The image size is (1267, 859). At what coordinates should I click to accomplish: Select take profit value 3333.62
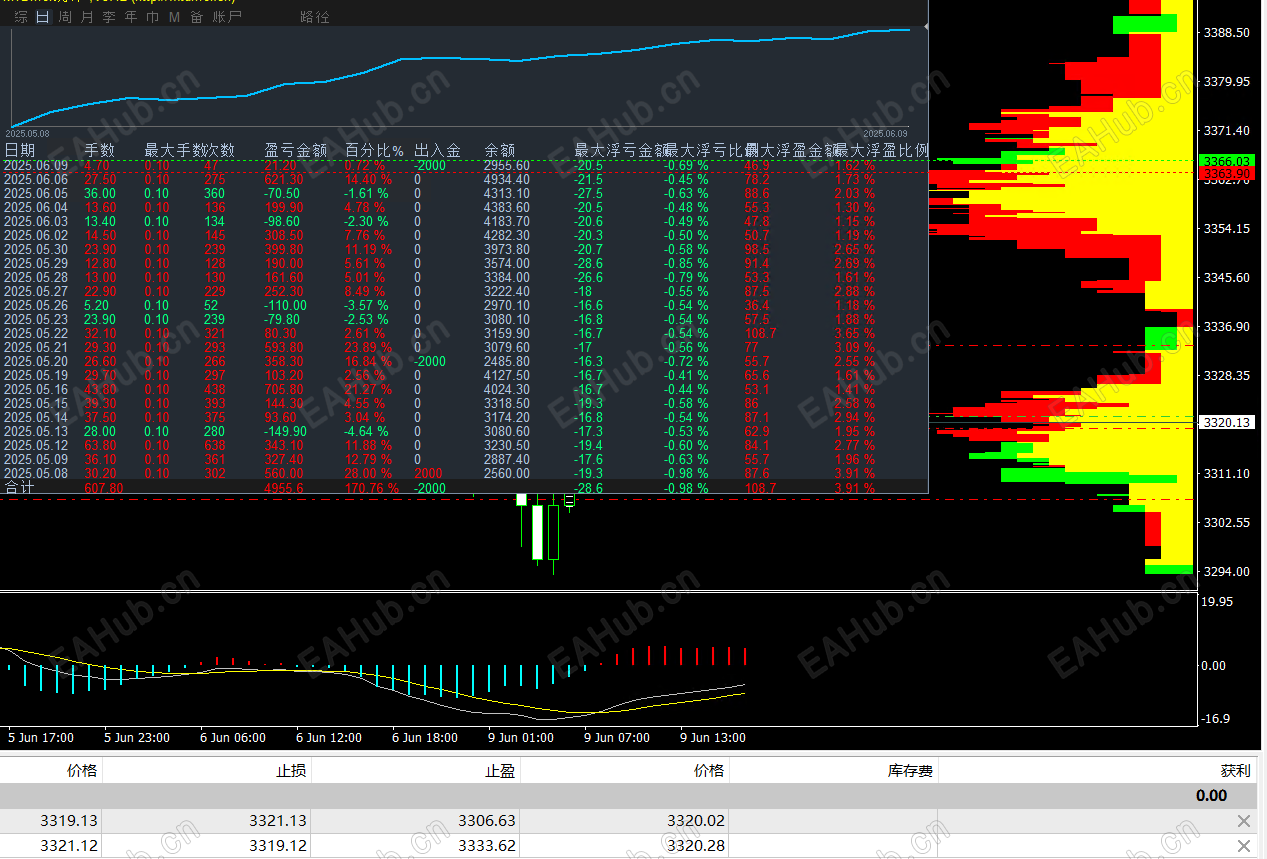point(487,846)
